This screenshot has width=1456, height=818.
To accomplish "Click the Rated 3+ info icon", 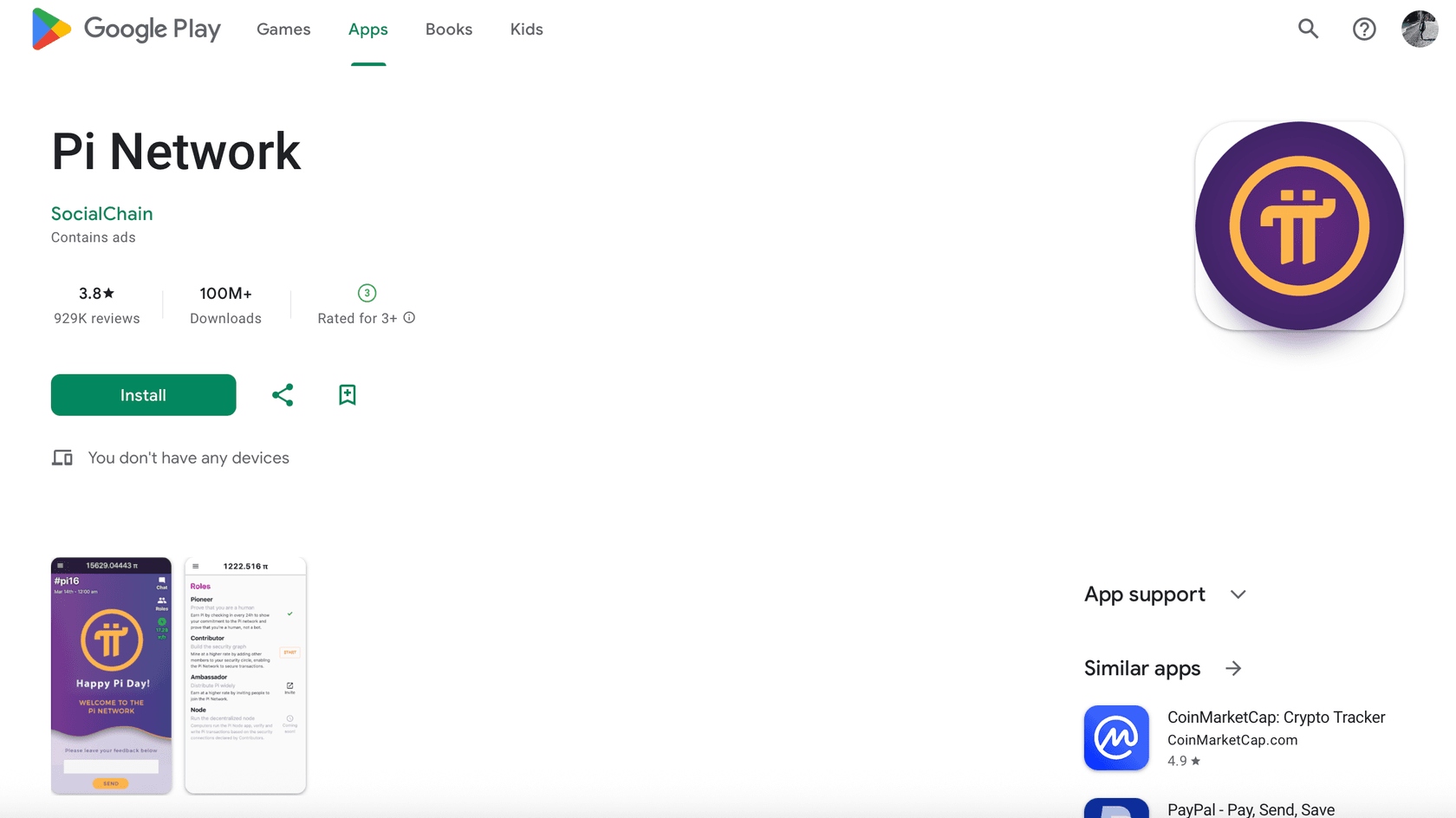I will (409, 317).
